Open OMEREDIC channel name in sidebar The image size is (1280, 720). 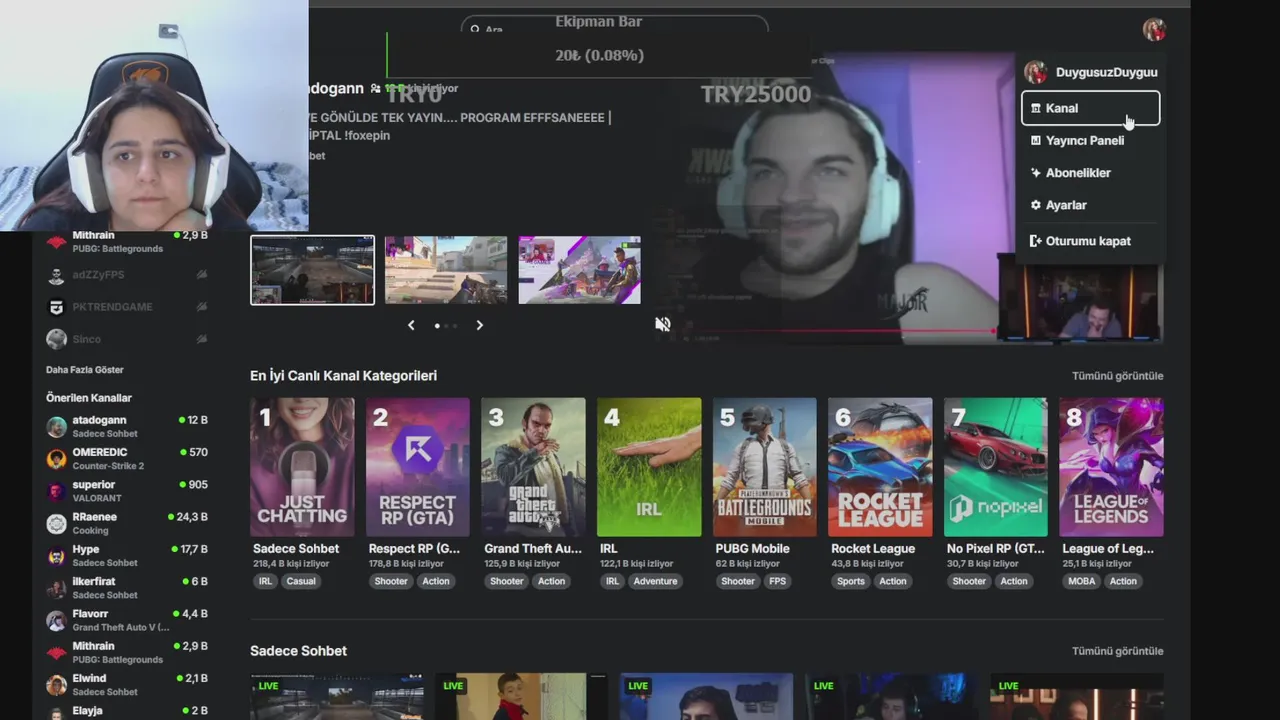(101, 452)
